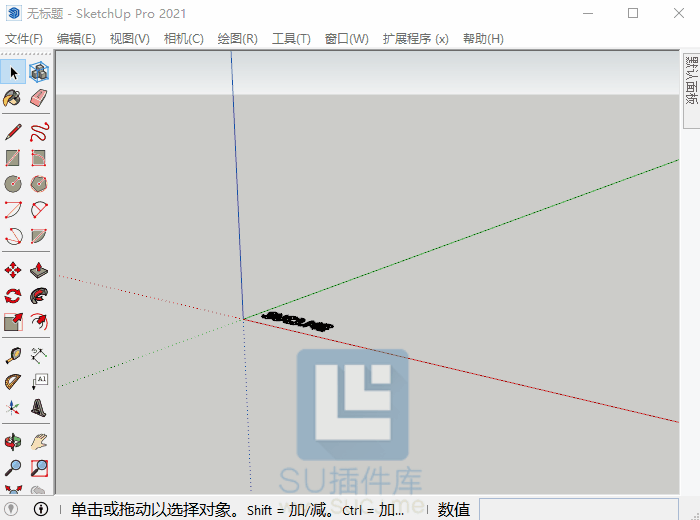Select the Pan hand tool
The image size is (700, 520).
point(39,441)
